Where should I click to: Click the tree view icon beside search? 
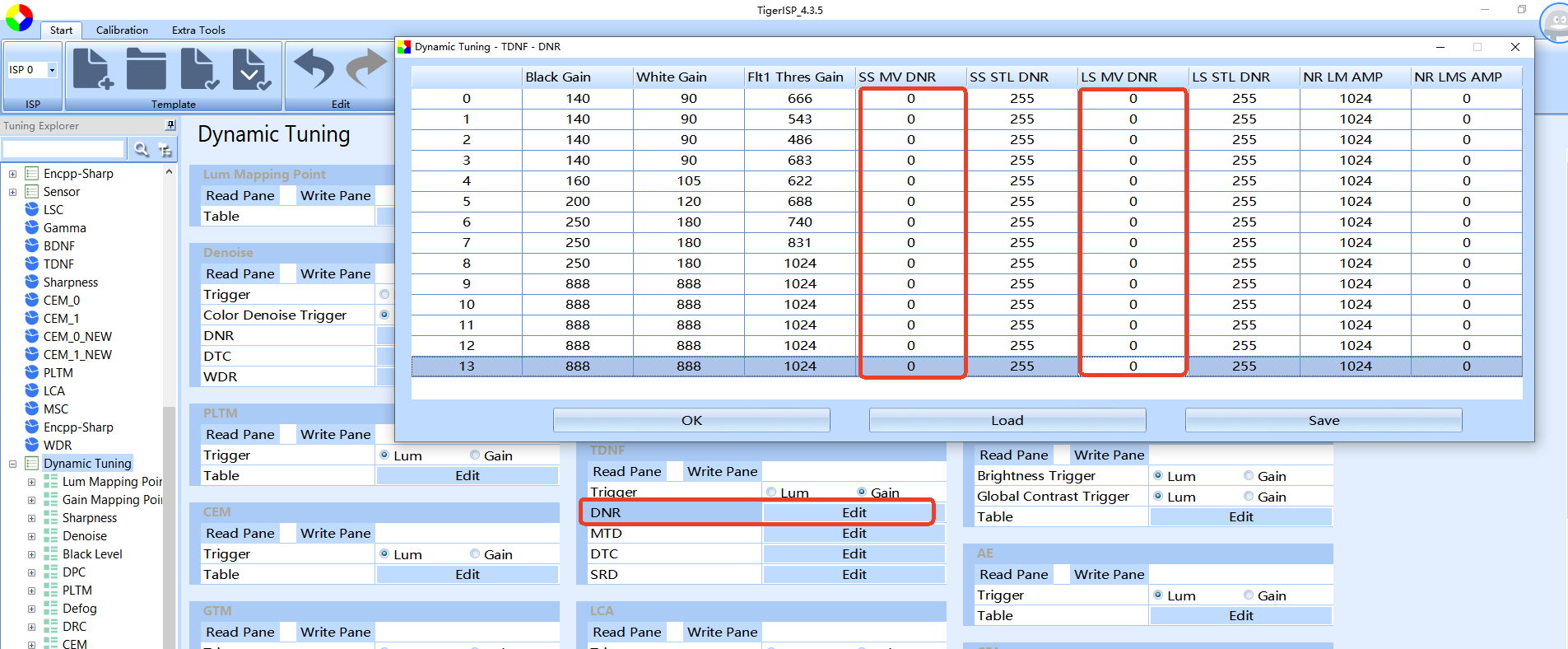pyautogui.click(x=165, y=149)
